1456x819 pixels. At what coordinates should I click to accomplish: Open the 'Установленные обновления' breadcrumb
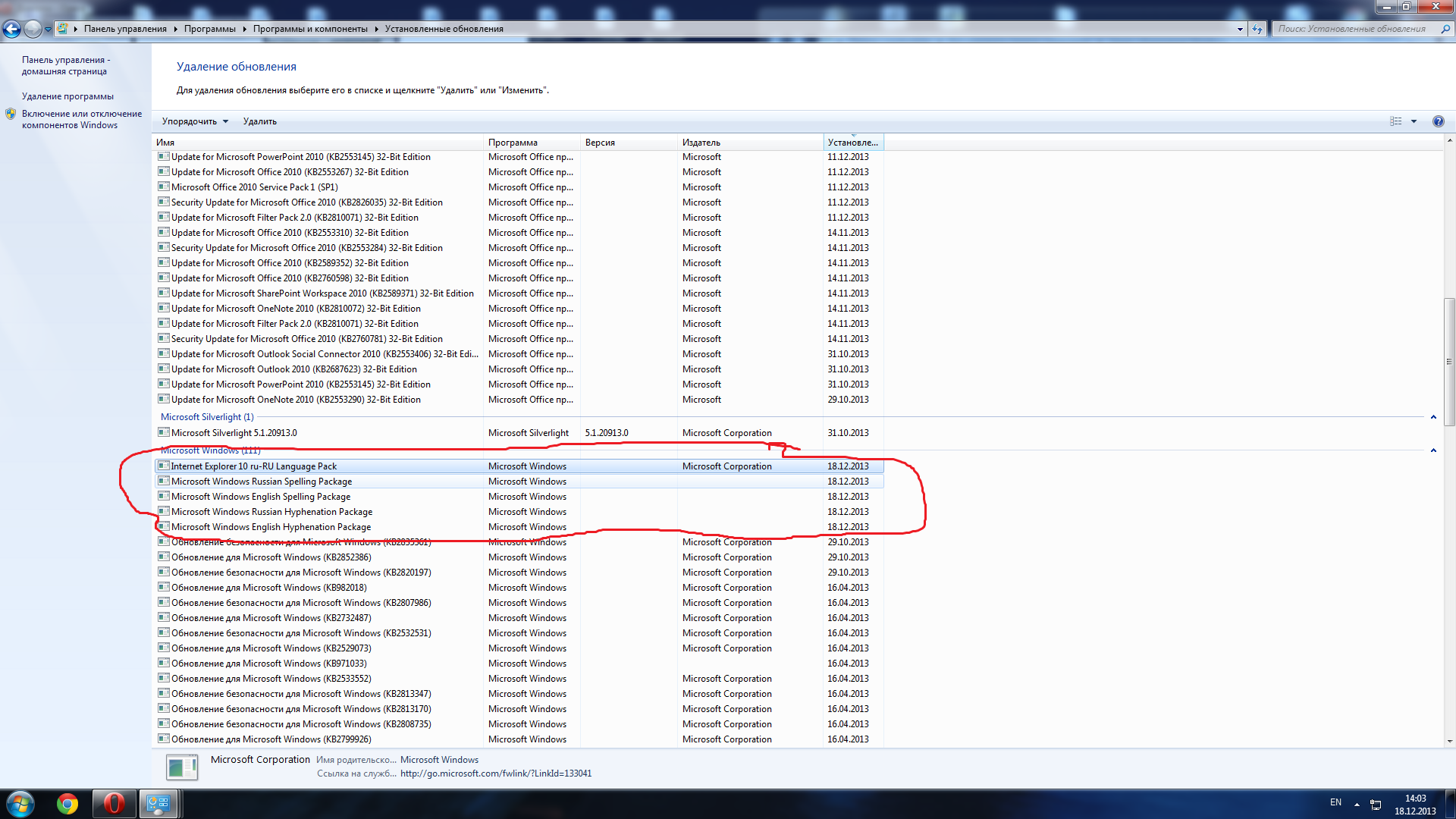point(444,29)
